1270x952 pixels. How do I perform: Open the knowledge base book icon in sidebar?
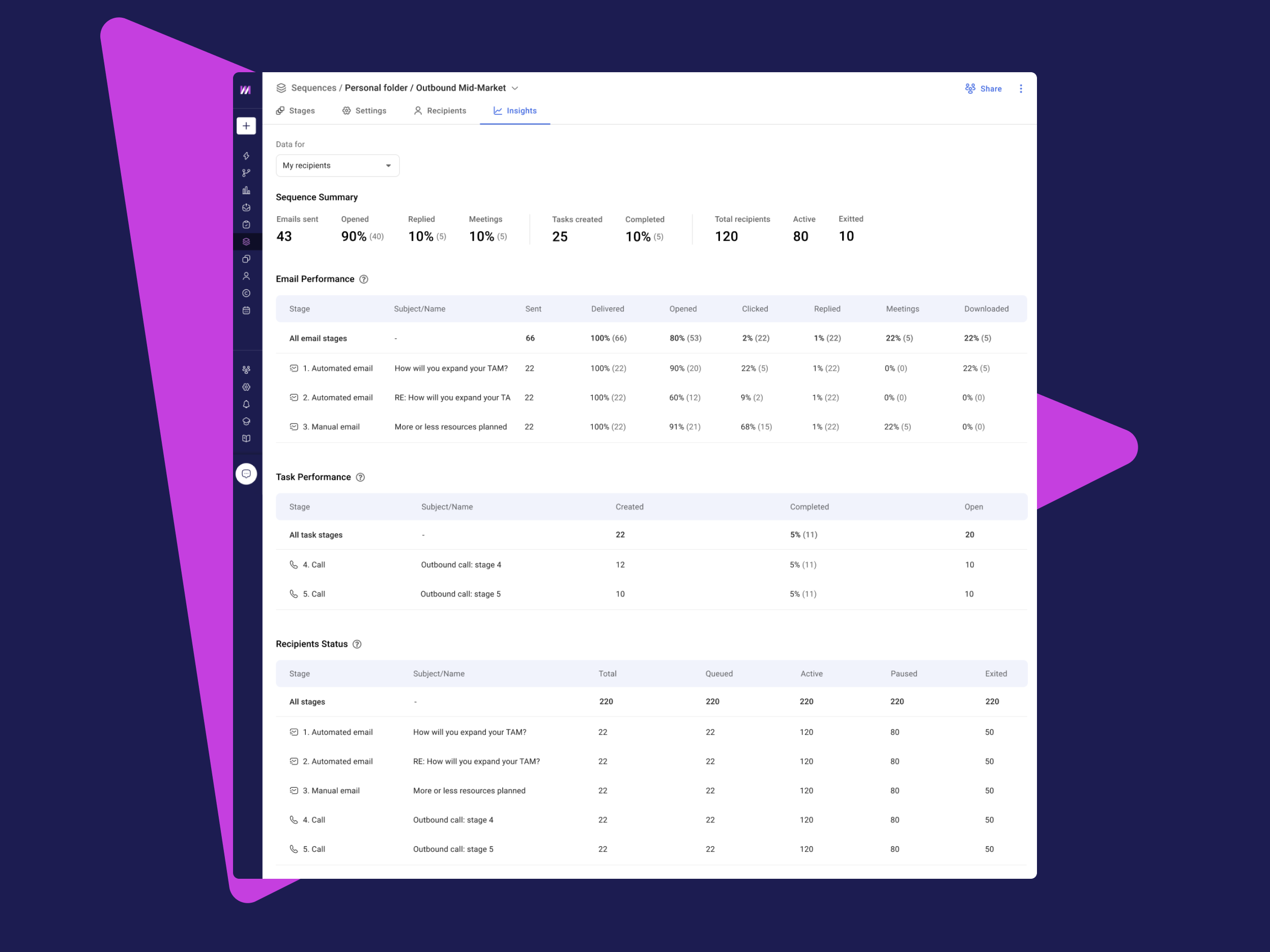[x=246, y=438]
